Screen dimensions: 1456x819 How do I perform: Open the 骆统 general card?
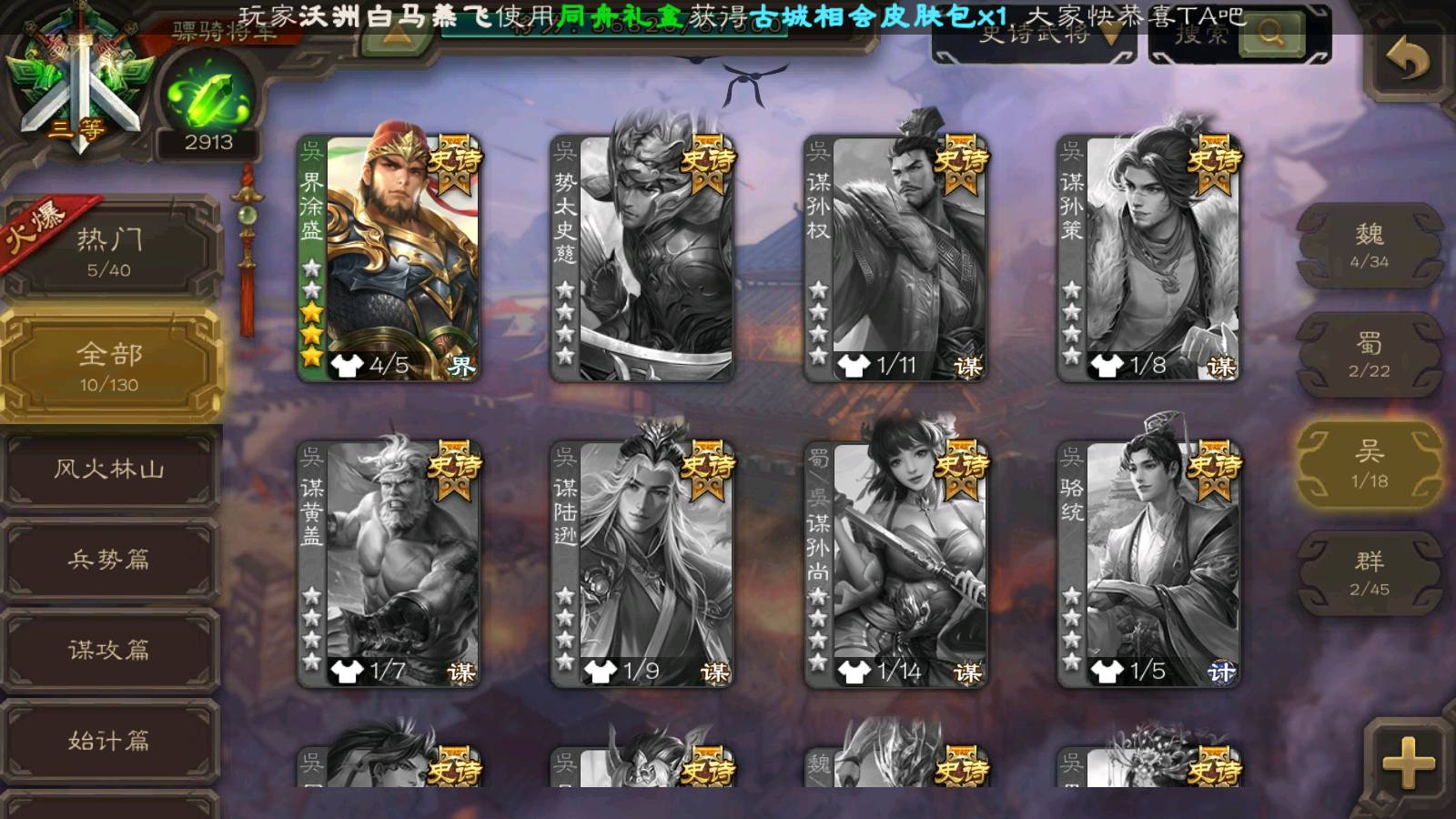[1148, 564]
